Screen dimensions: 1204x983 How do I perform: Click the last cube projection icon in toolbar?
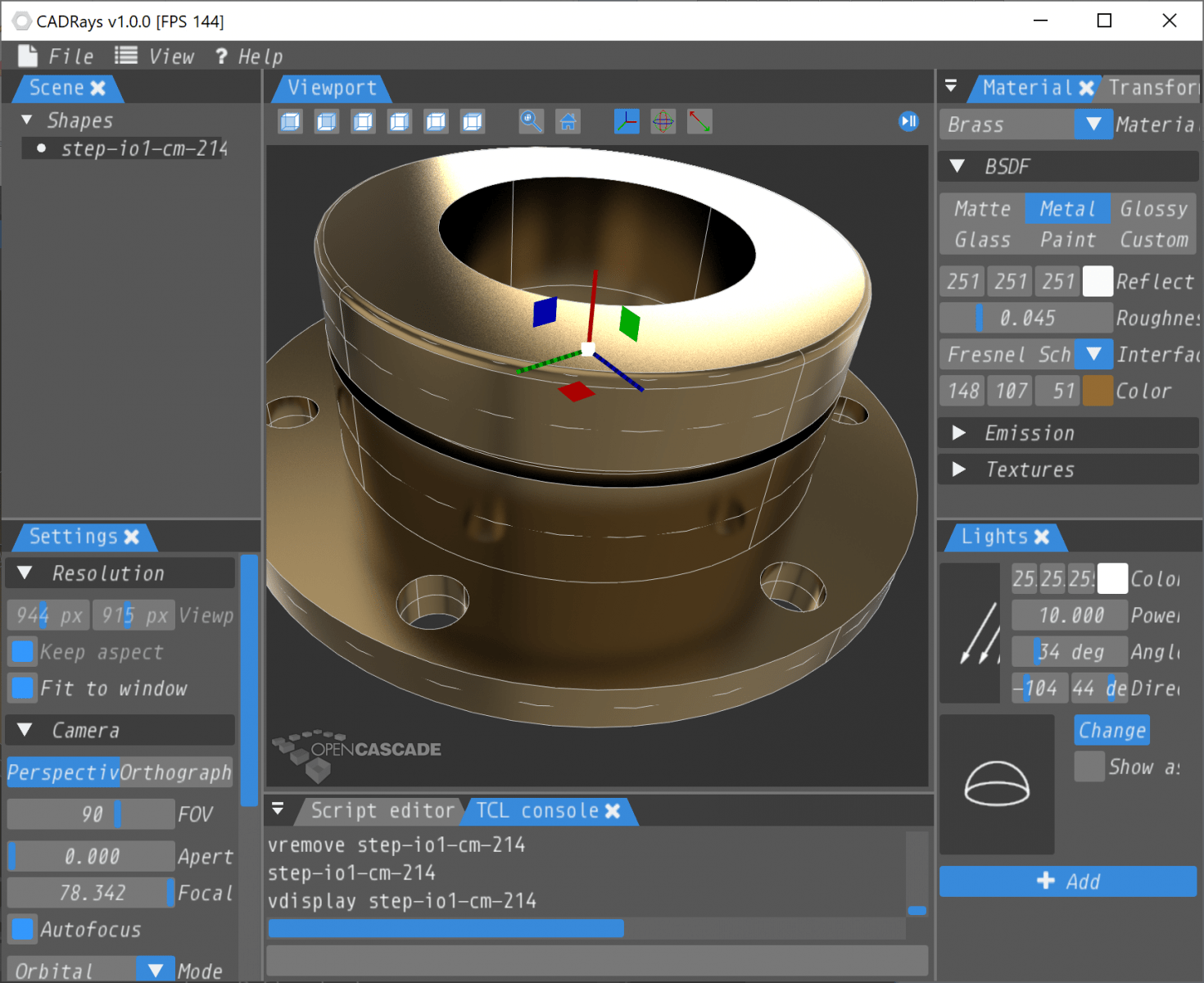472,121
